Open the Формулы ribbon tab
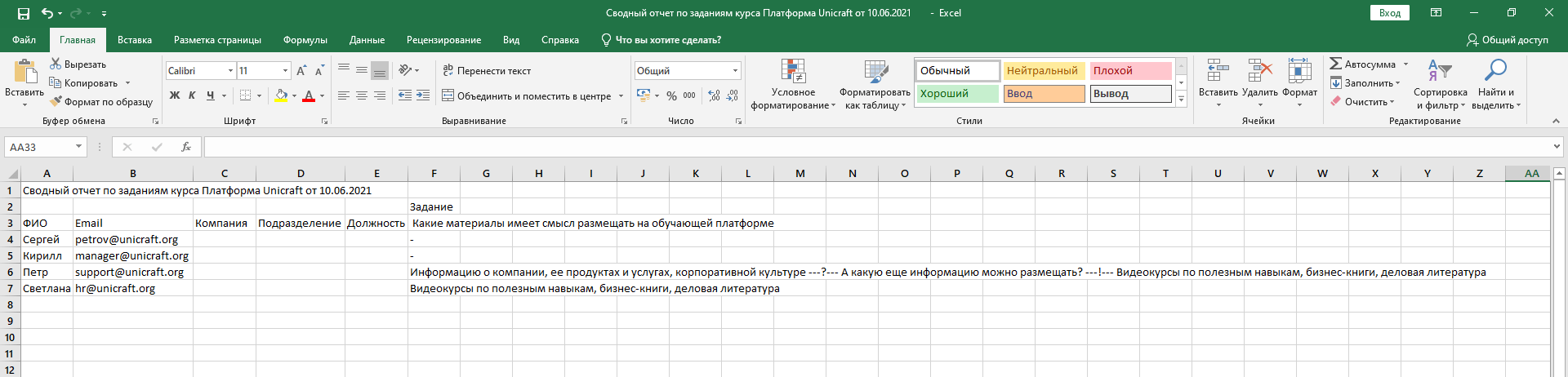Viewport: 1568px width, 377px height. [305, 40]
